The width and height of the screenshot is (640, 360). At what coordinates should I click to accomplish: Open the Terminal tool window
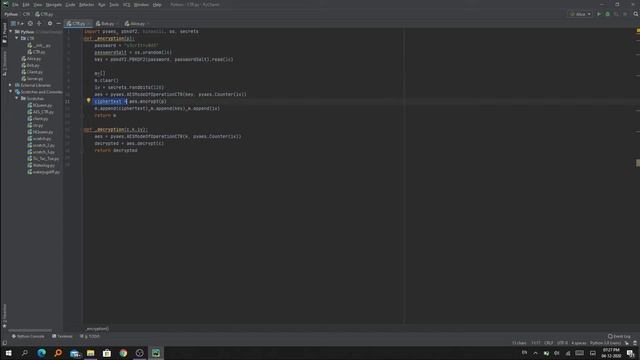62,336
